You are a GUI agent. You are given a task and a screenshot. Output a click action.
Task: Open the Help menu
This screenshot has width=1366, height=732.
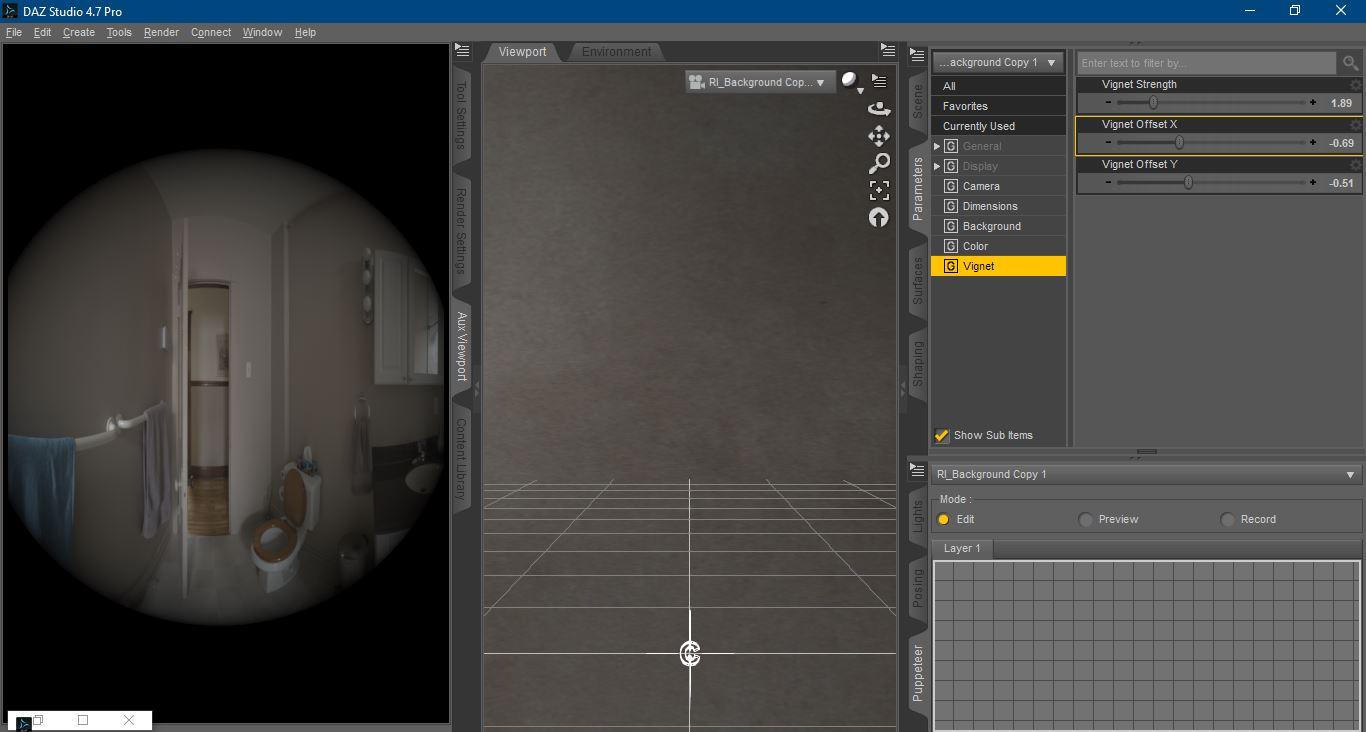[305, 32]
